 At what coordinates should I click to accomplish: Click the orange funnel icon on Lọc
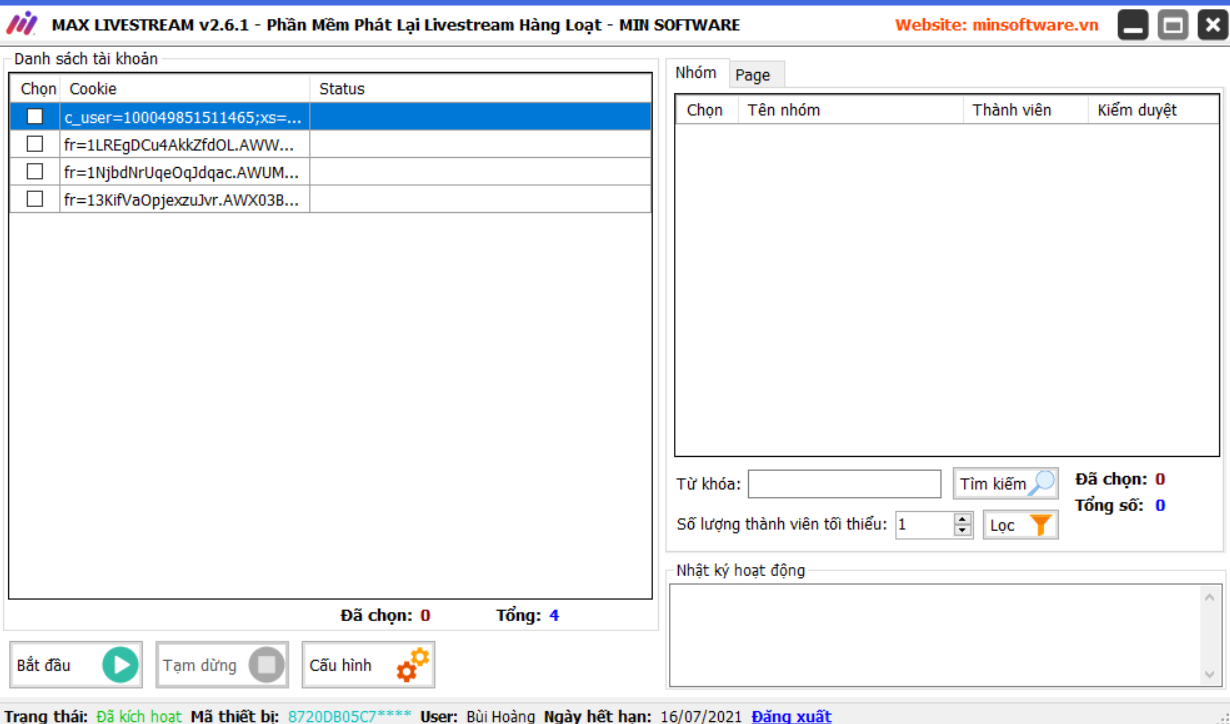click(x=1040, y=525)
